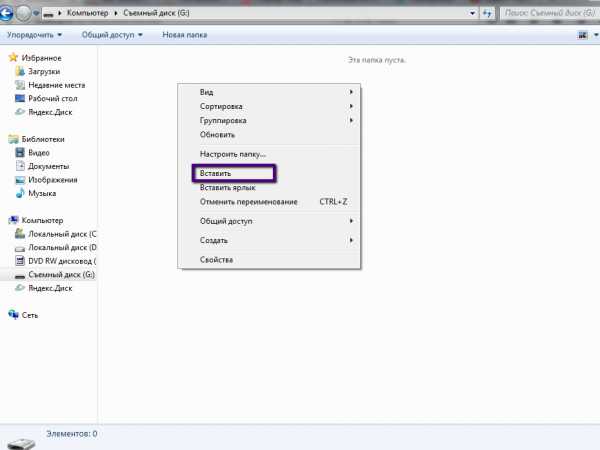600x450 pixels.
Task: Click the Сеть network icon
Action: pyautogui.click(x=13, y=315)
